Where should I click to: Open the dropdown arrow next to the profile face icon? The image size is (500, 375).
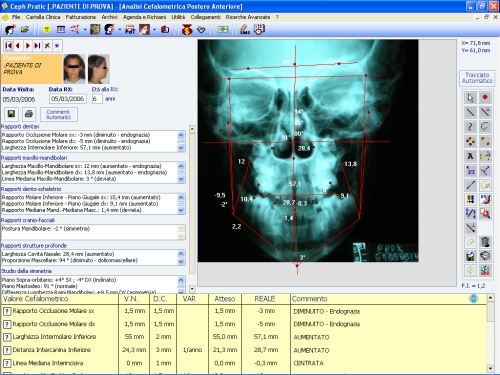(x=119, y=30)
